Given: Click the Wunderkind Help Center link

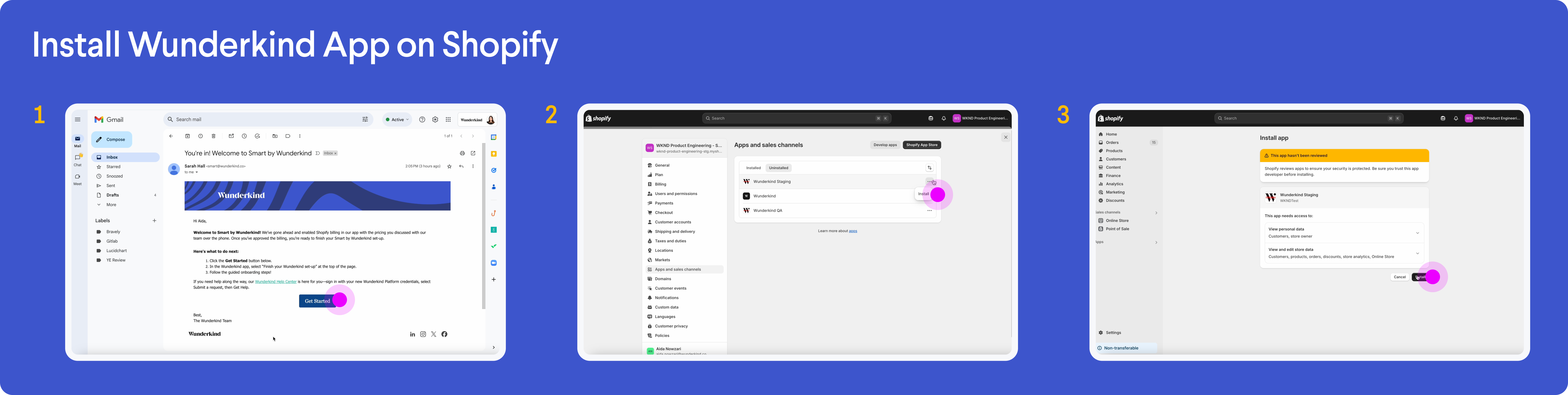Looking at the screenshot, I should 276,282.
